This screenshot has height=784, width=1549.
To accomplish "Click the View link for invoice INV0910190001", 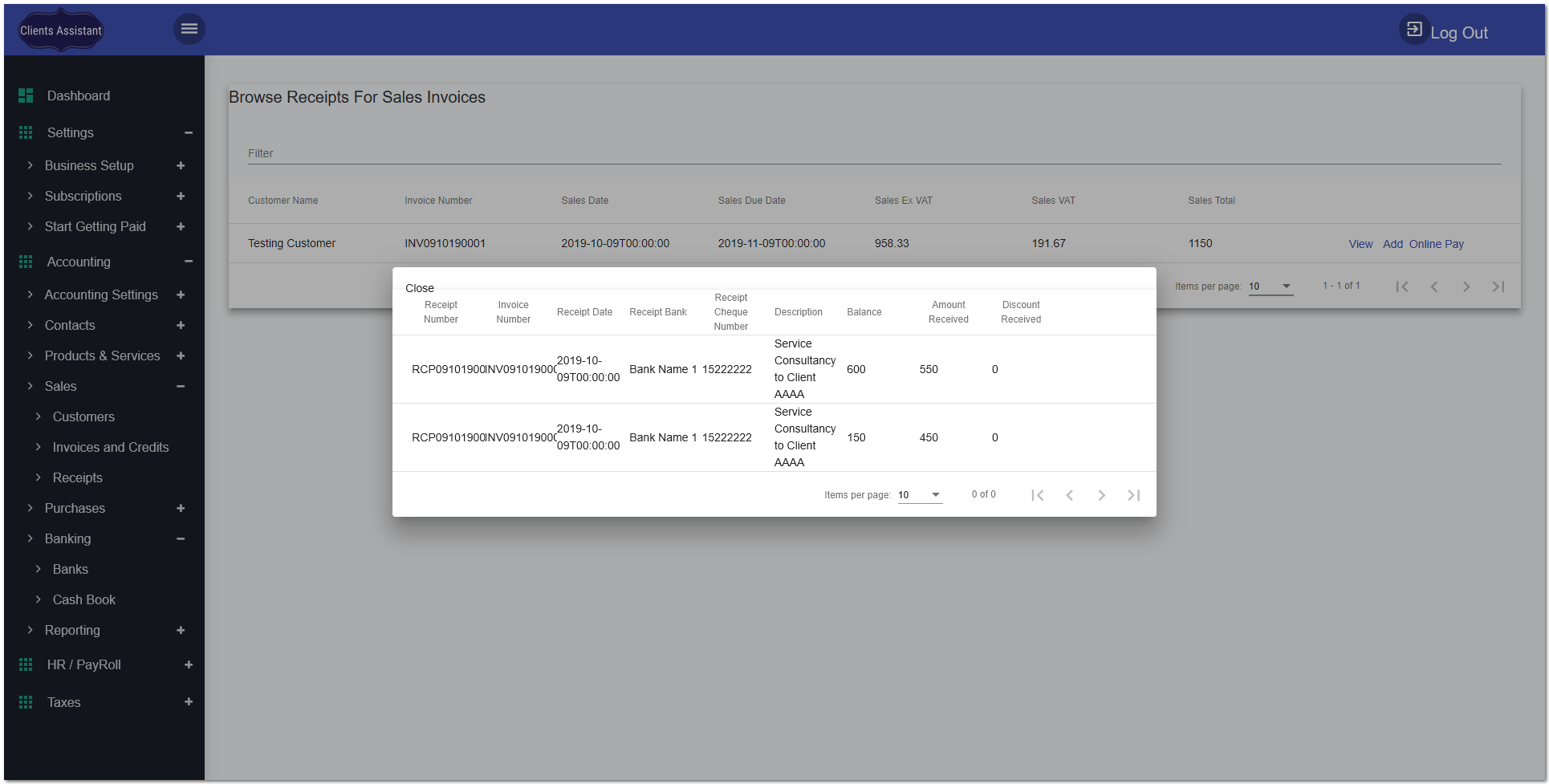I will tap(1360, 244).
